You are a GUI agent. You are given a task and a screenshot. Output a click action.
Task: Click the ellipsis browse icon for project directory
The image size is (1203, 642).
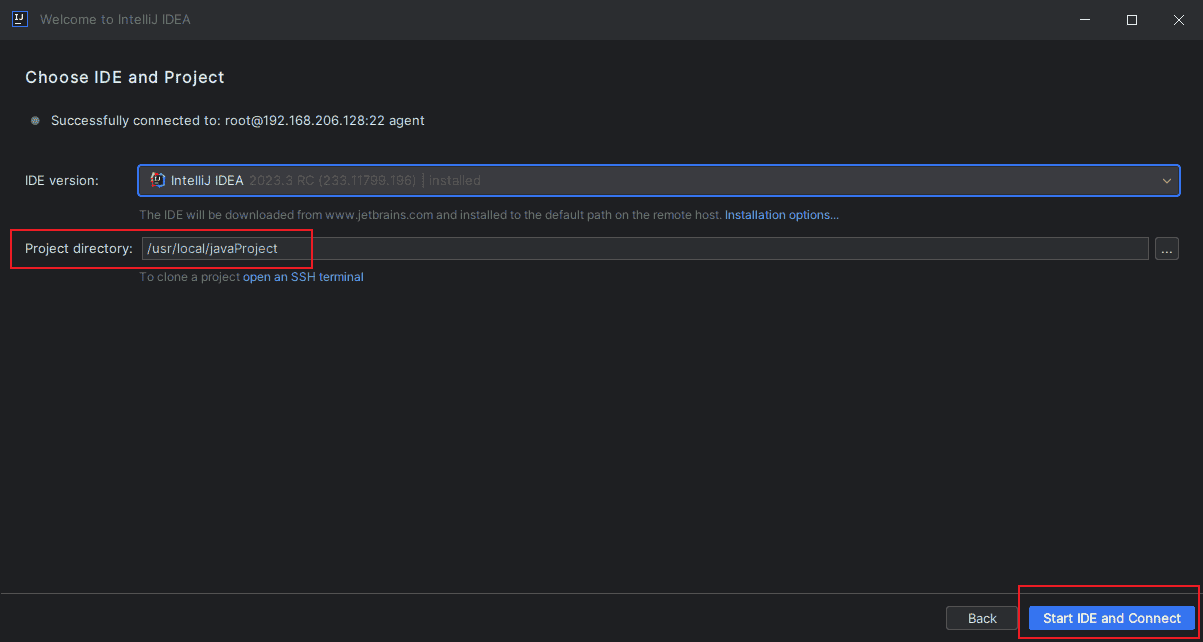(1166, 248)
